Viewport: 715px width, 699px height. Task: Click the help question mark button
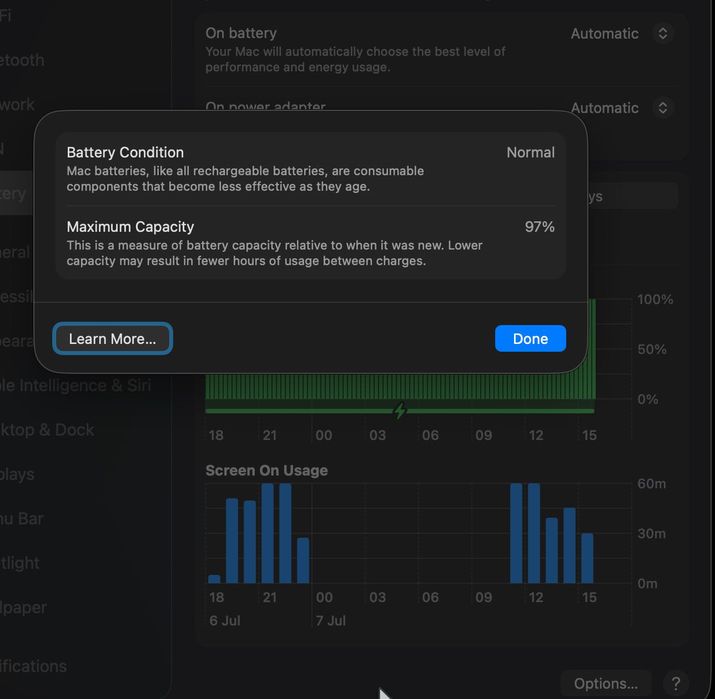pos(676,683)
